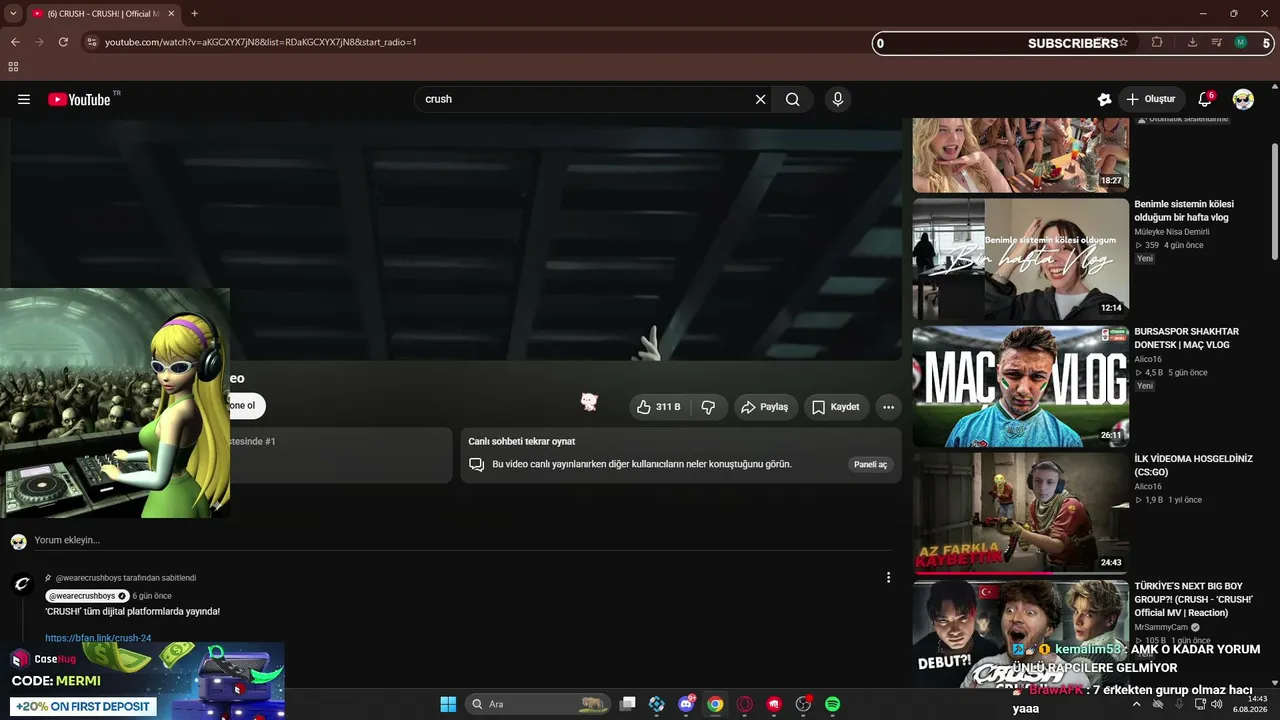The height and width of the screenshot is (720, 1280).
Task: Open 'TÜRKİYE'S NEXT BIG BOY GROUP?!' reaction title
Action: (x=1193, y=599)
